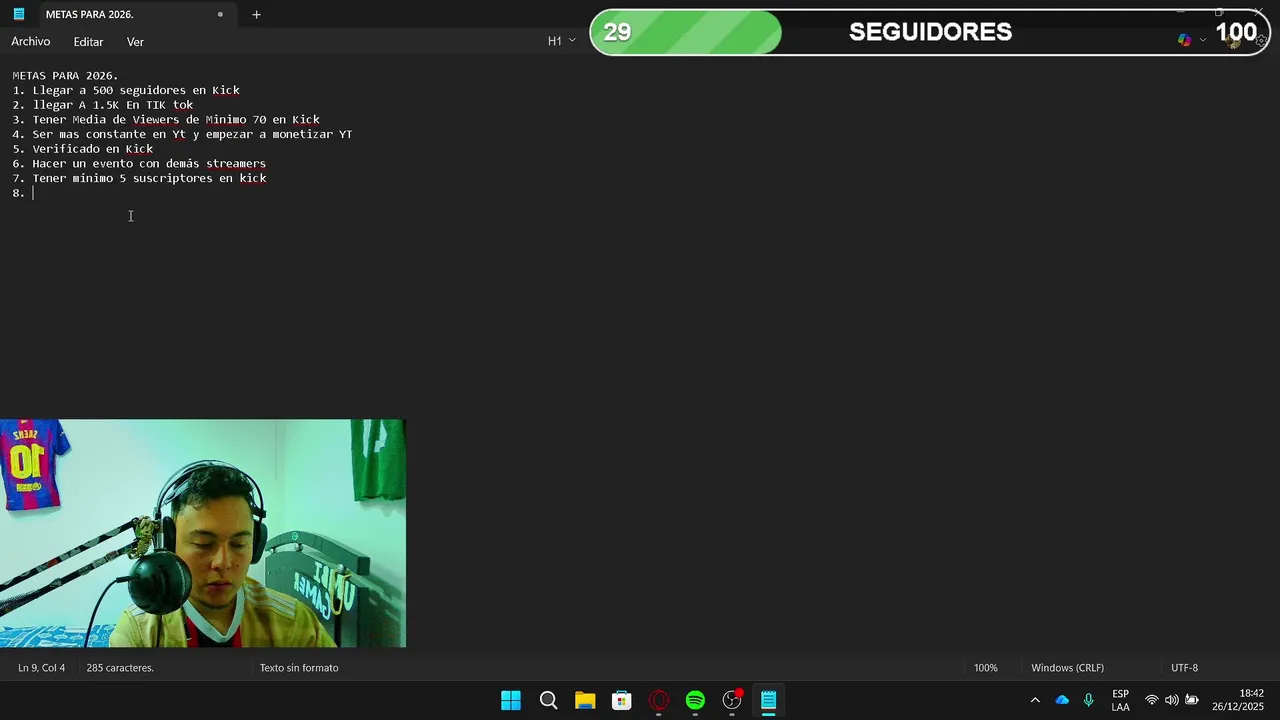
Task: Click Ln 9, Col 4 position indicator
Action: 41,668
